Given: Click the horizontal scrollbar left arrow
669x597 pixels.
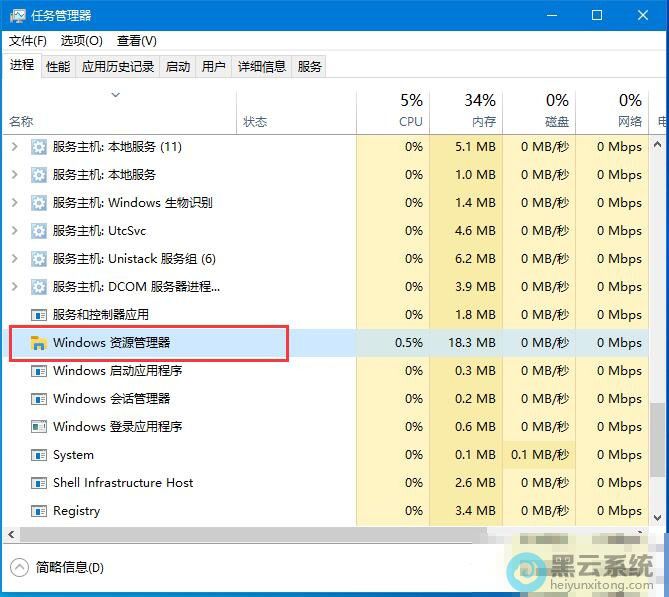Looking at the screenshot, I should (x=12, y=534).
